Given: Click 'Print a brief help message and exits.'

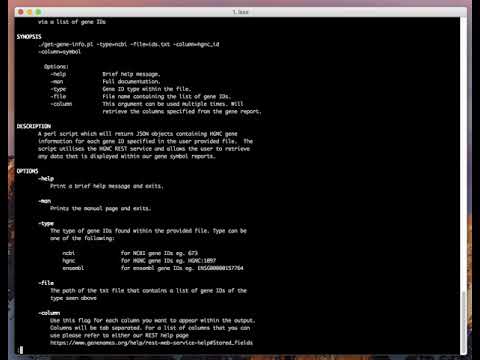Looking at the screenshot, I should 107,186.
